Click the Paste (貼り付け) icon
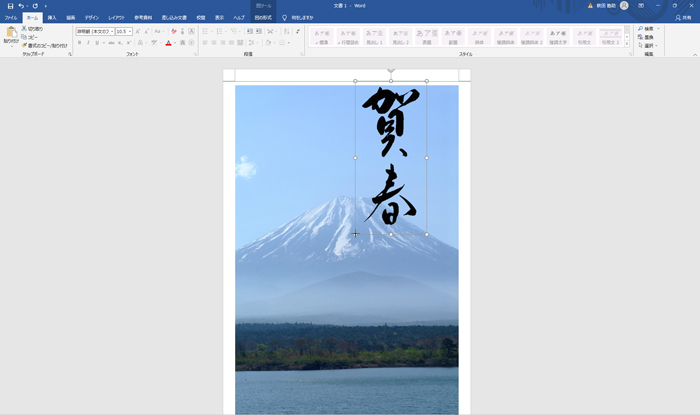The width and height of the screenshot is (700, 415). point(10,35)
